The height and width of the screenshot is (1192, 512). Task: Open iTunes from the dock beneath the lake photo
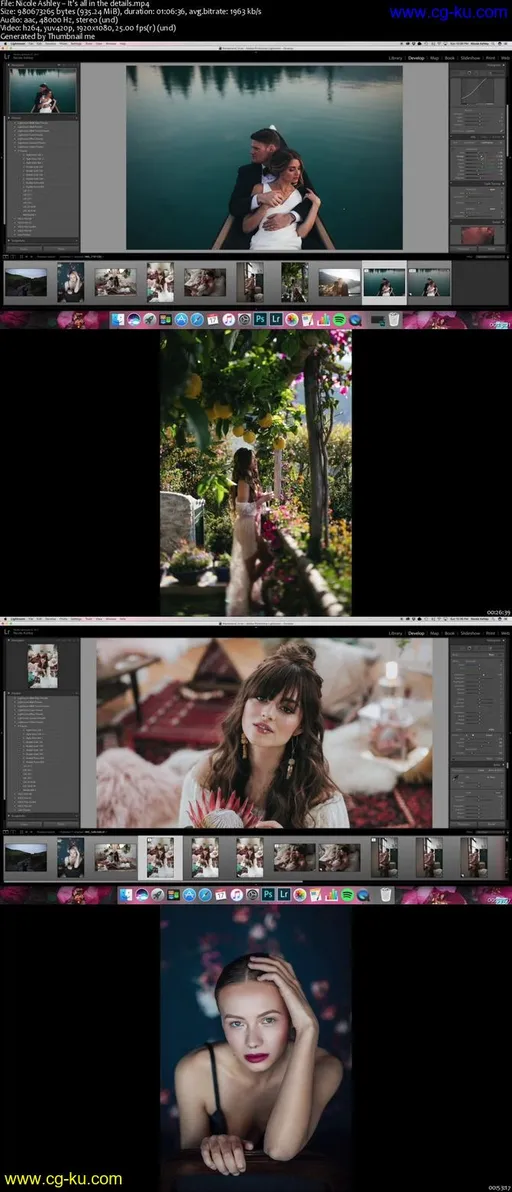coord(228,319)
